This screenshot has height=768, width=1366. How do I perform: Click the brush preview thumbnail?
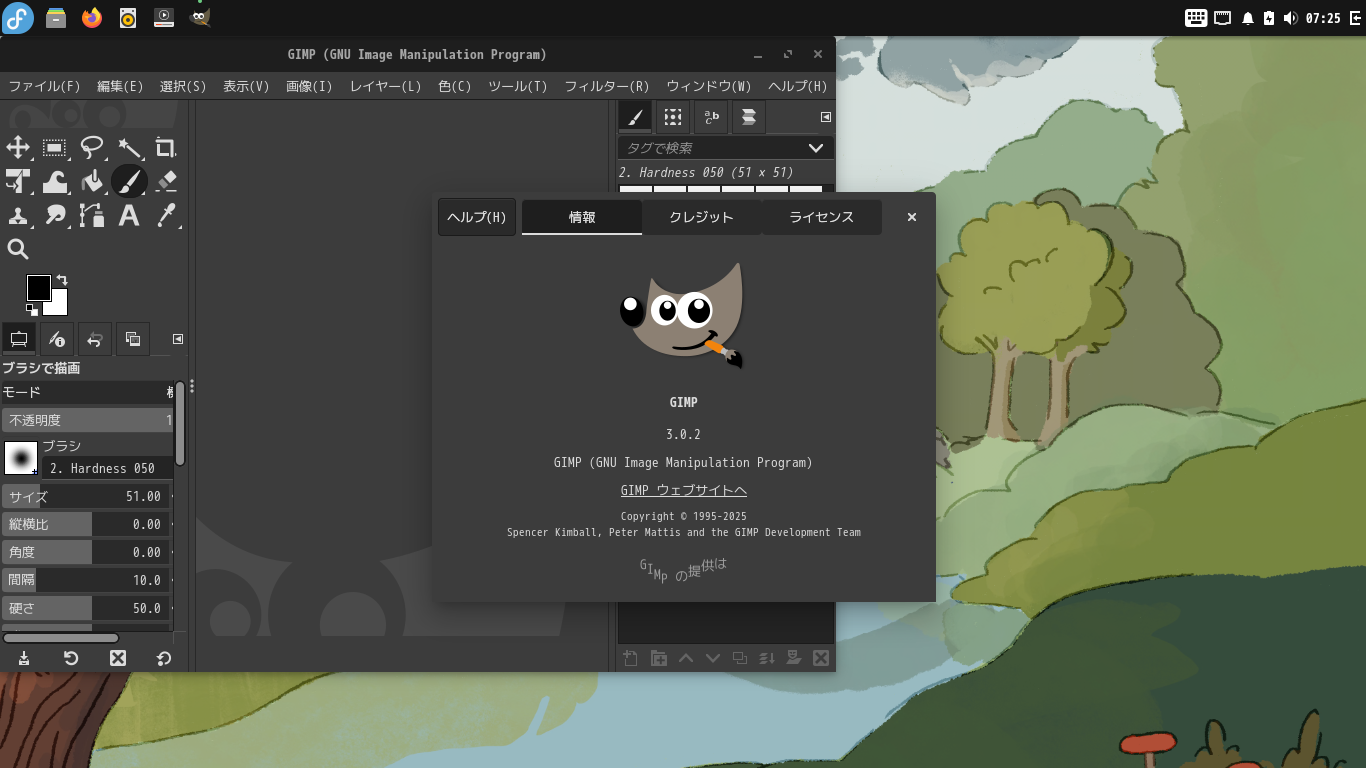[x=21, y=458]
